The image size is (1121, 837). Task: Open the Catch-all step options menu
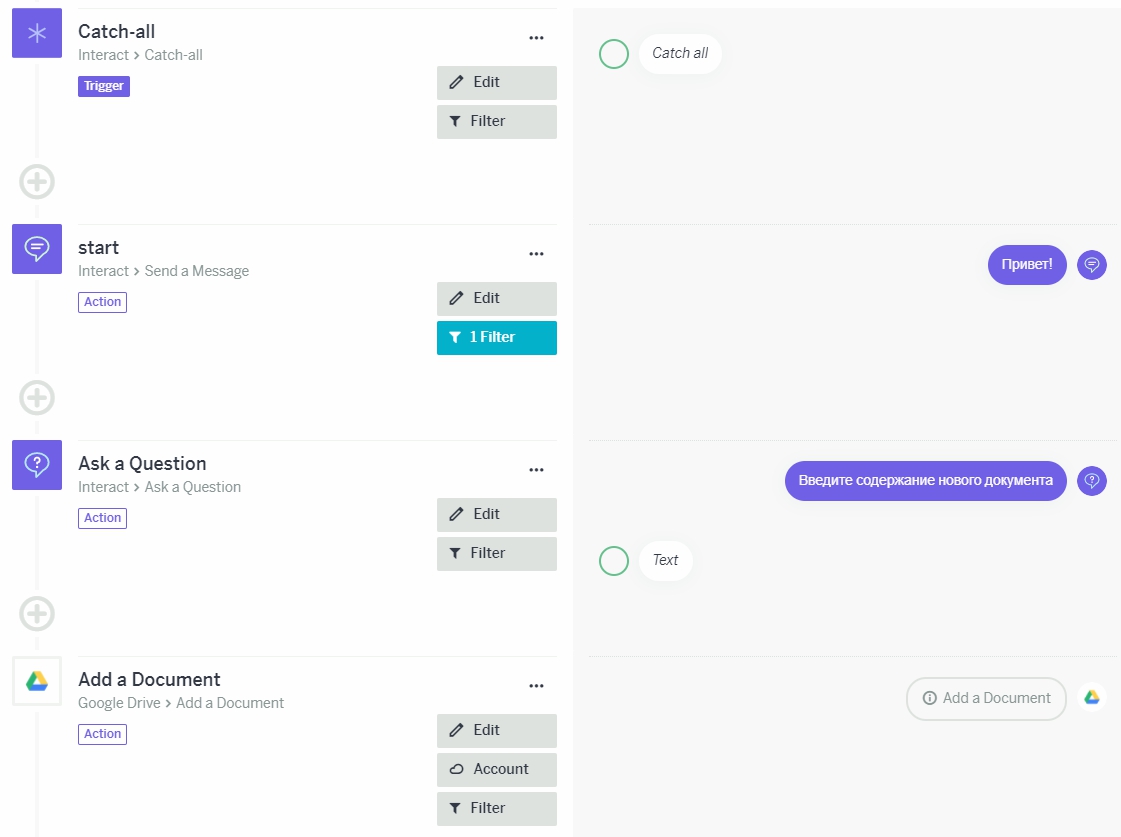(x=536, y=38)
